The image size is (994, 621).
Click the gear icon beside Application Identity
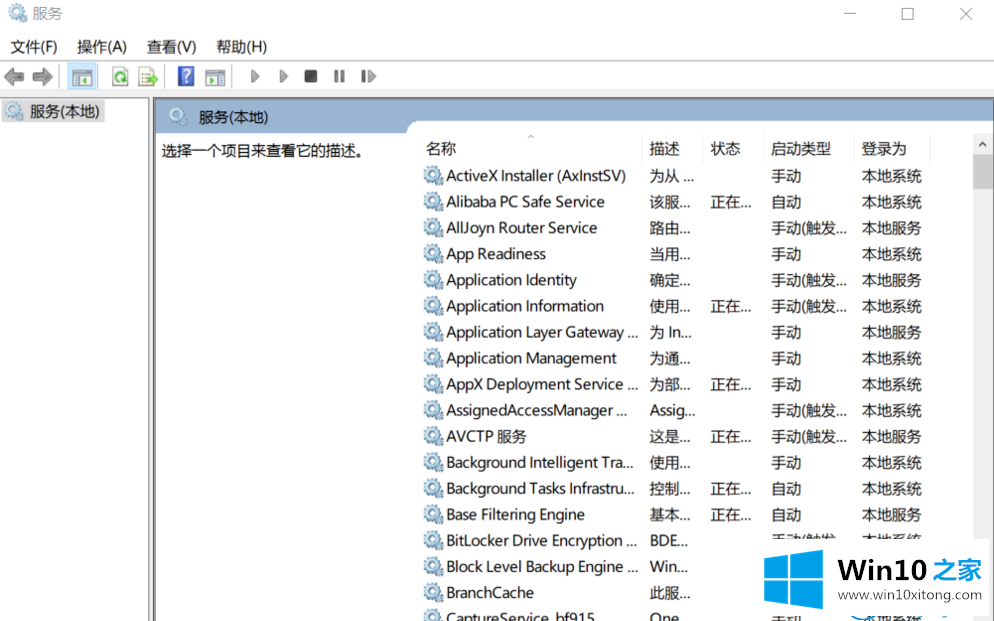pos(433,280)
